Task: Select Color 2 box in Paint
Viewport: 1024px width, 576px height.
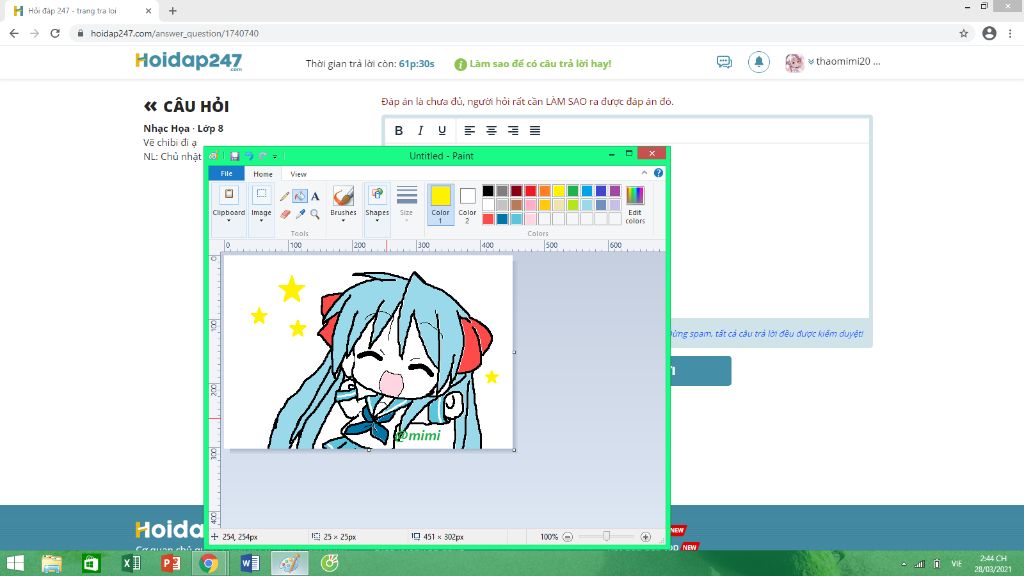Action: pyautogui.click(x=467, y=204)
